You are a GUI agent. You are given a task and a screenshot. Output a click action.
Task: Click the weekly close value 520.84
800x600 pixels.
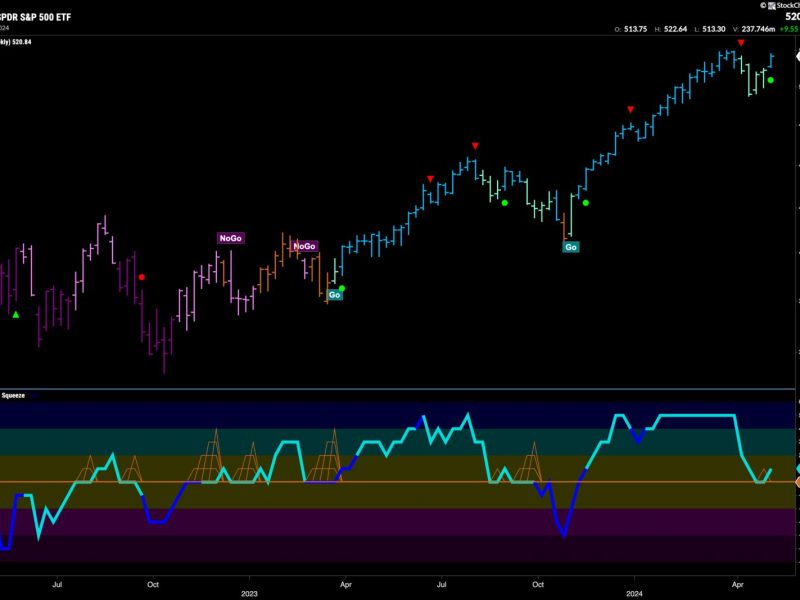pyautogui.click(x=21, y=42)
